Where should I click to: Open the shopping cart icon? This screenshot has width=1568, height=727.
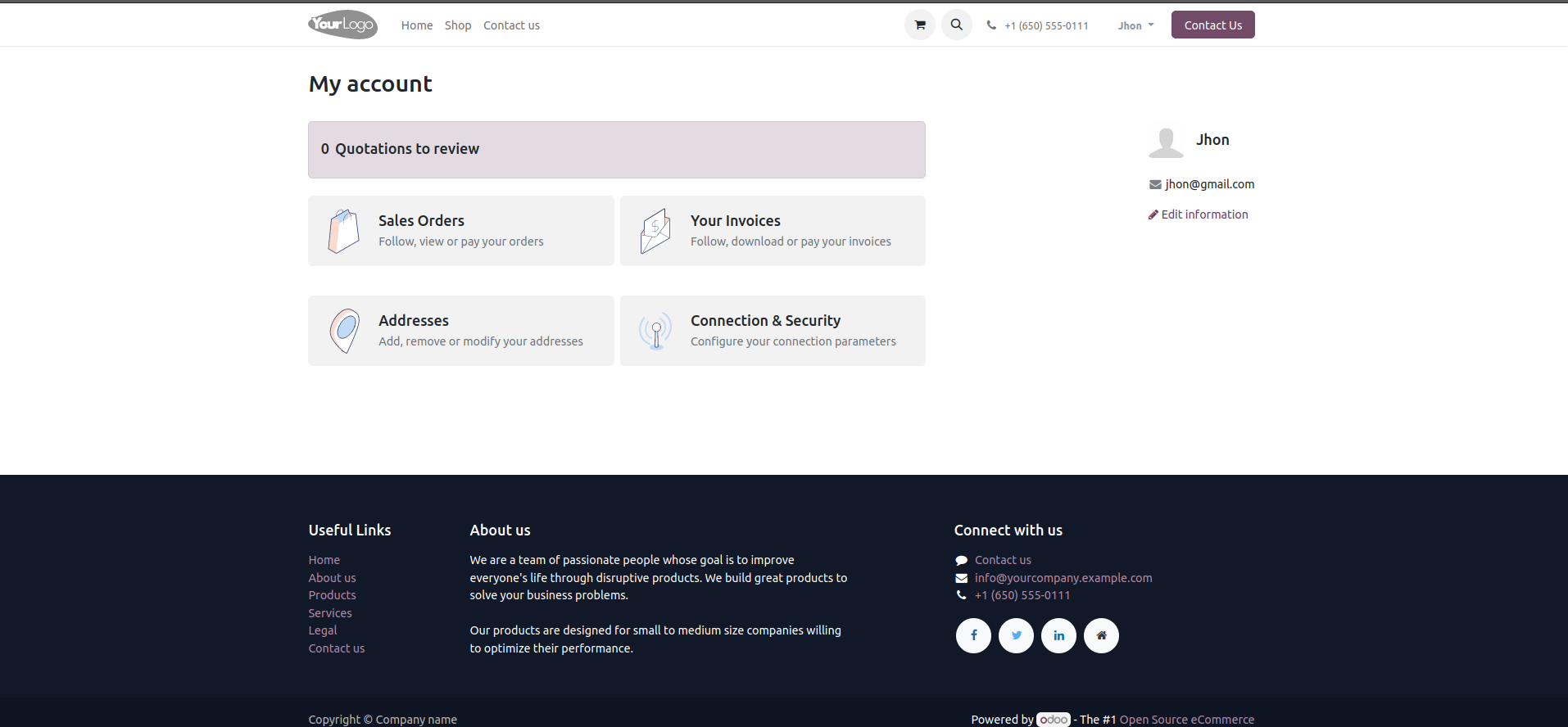pos(919,25)
